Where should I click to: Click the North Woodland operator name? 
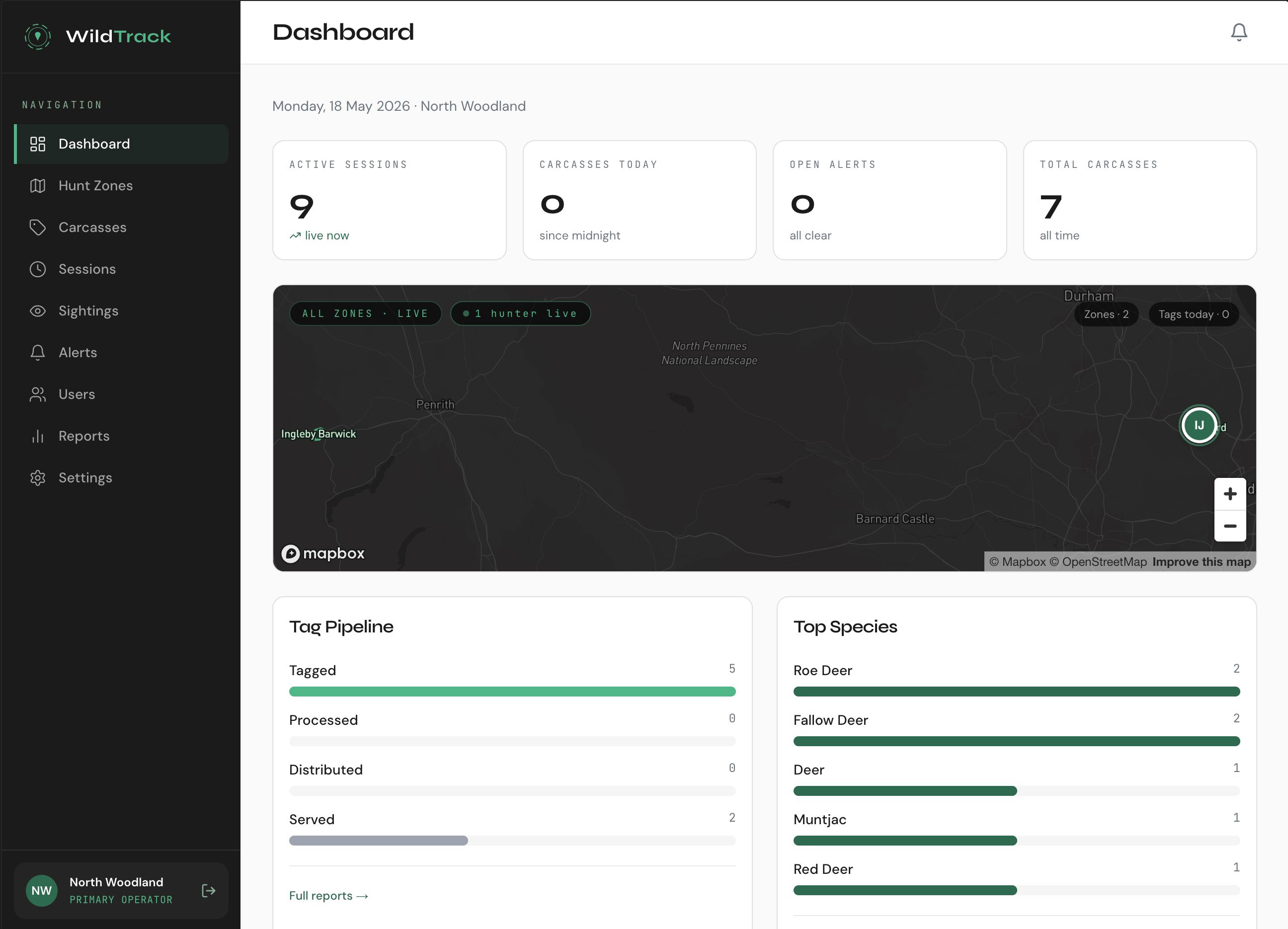(x=116, y=882)
